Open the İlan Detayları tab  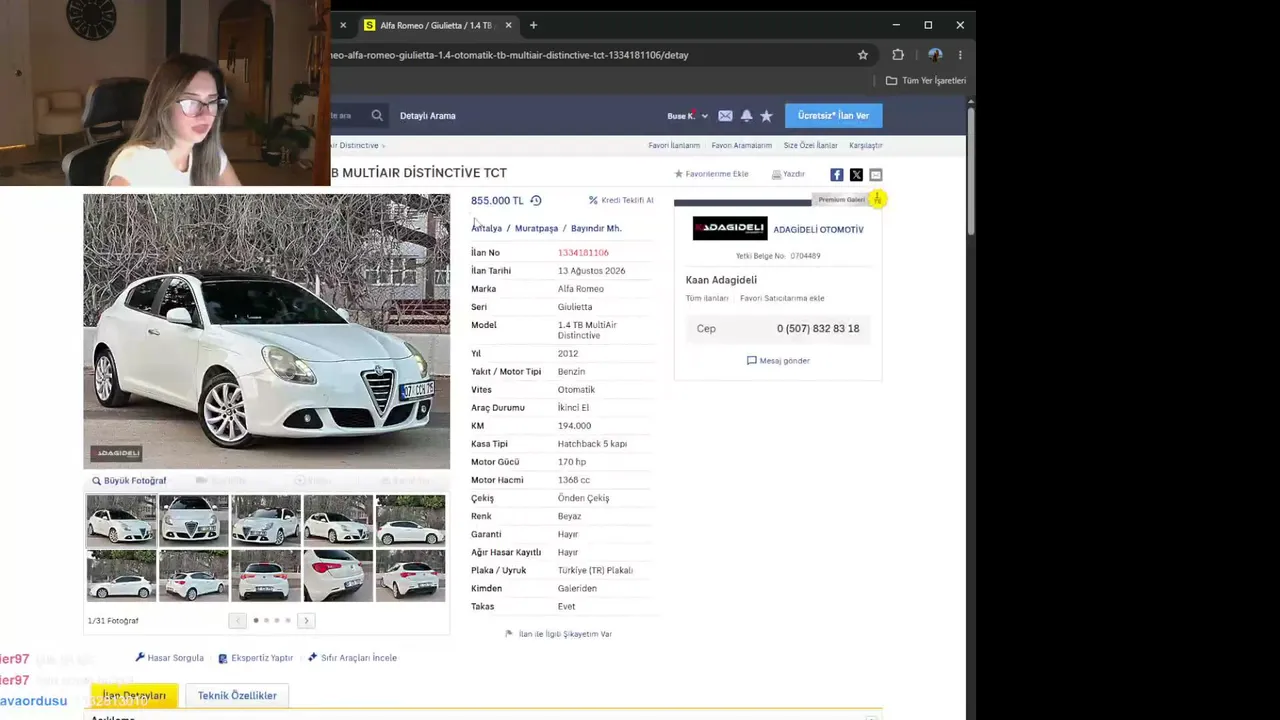pyautogui.click(x=134, y=695)
